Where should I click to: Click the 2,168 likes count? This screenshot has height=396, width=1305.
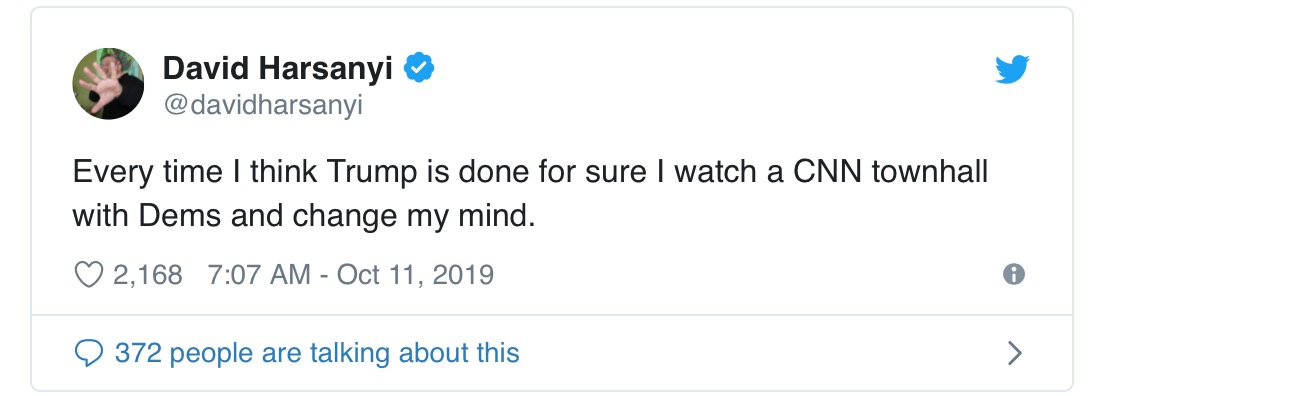click(147, 274)
